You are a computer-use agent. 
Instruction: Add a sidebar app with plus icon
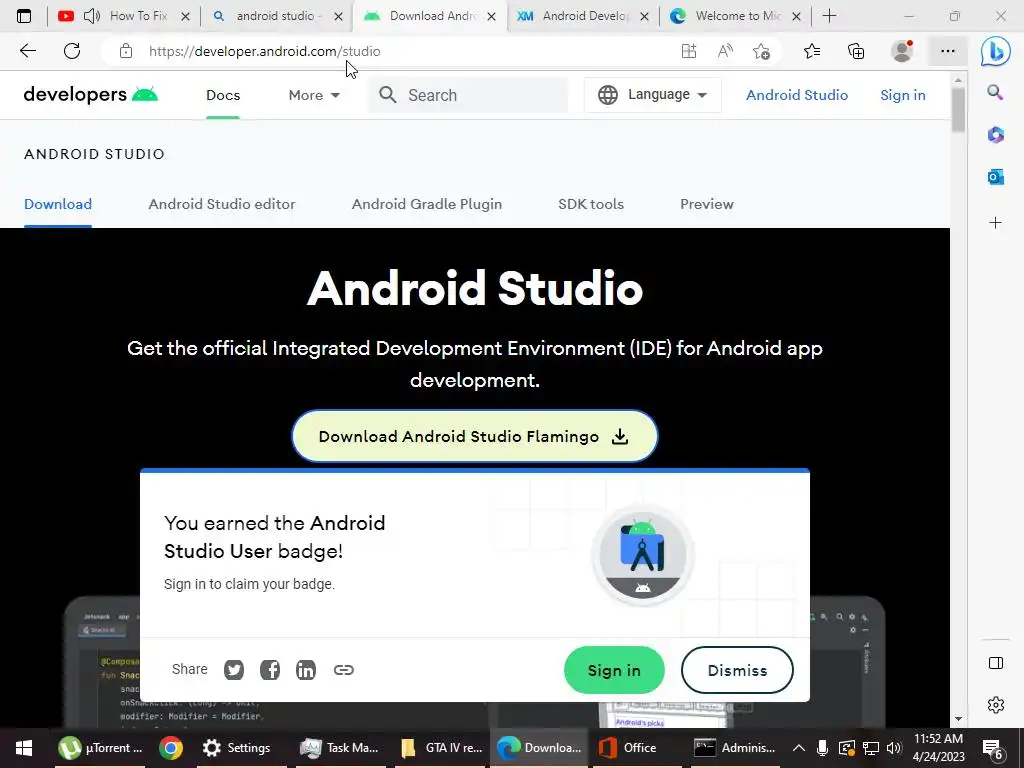[995, 223]
